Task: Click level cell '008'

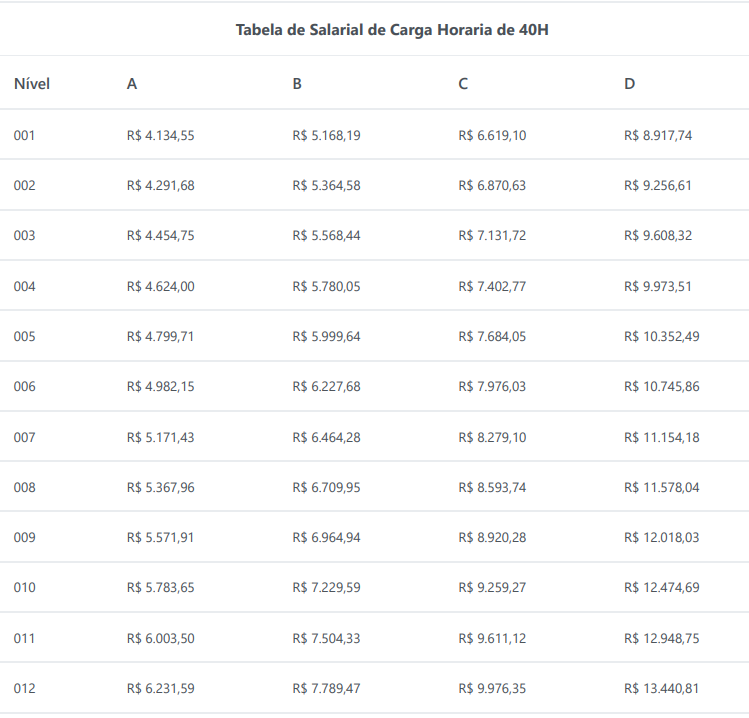Action: click(24, 487)
